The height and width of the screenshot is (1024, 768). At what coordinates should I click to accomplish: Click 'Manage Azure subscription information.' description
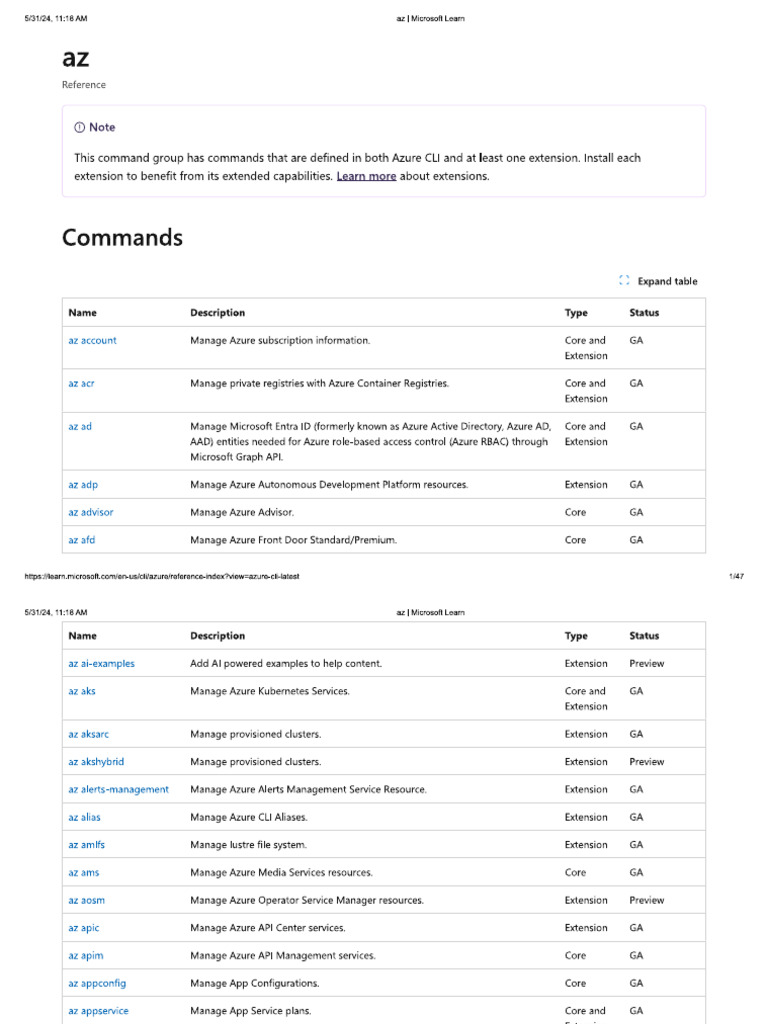point(280,340)
